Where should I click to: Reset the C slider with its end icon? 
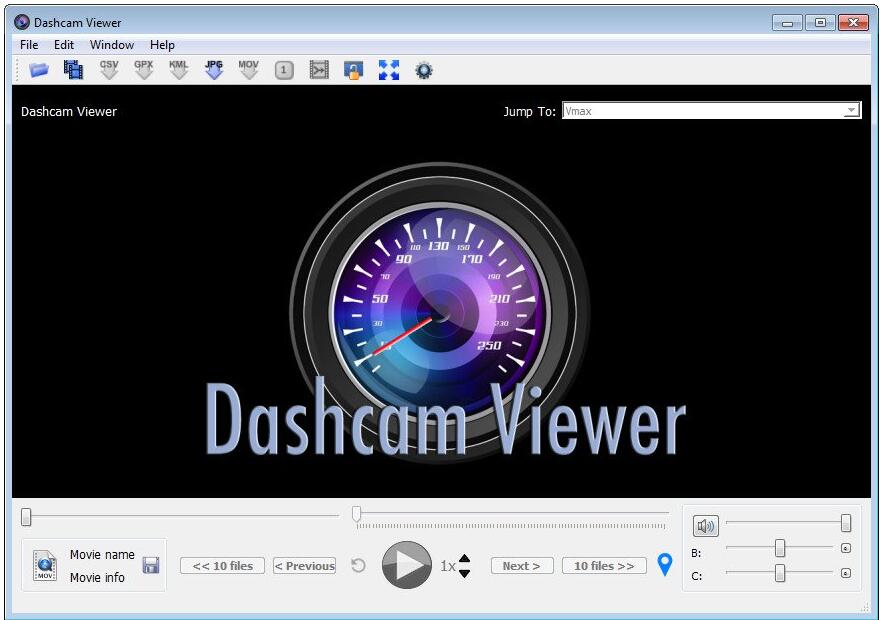point(846,573)
